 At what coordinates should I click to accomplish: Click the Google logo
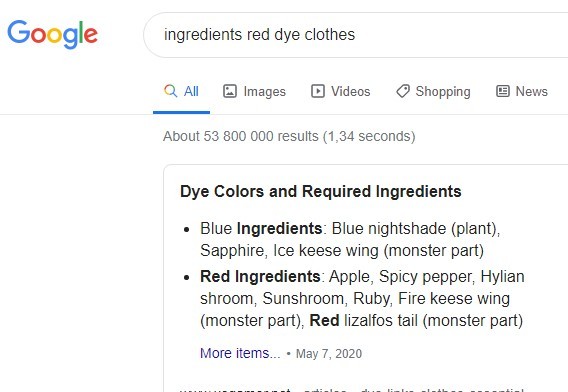[53, 34]
